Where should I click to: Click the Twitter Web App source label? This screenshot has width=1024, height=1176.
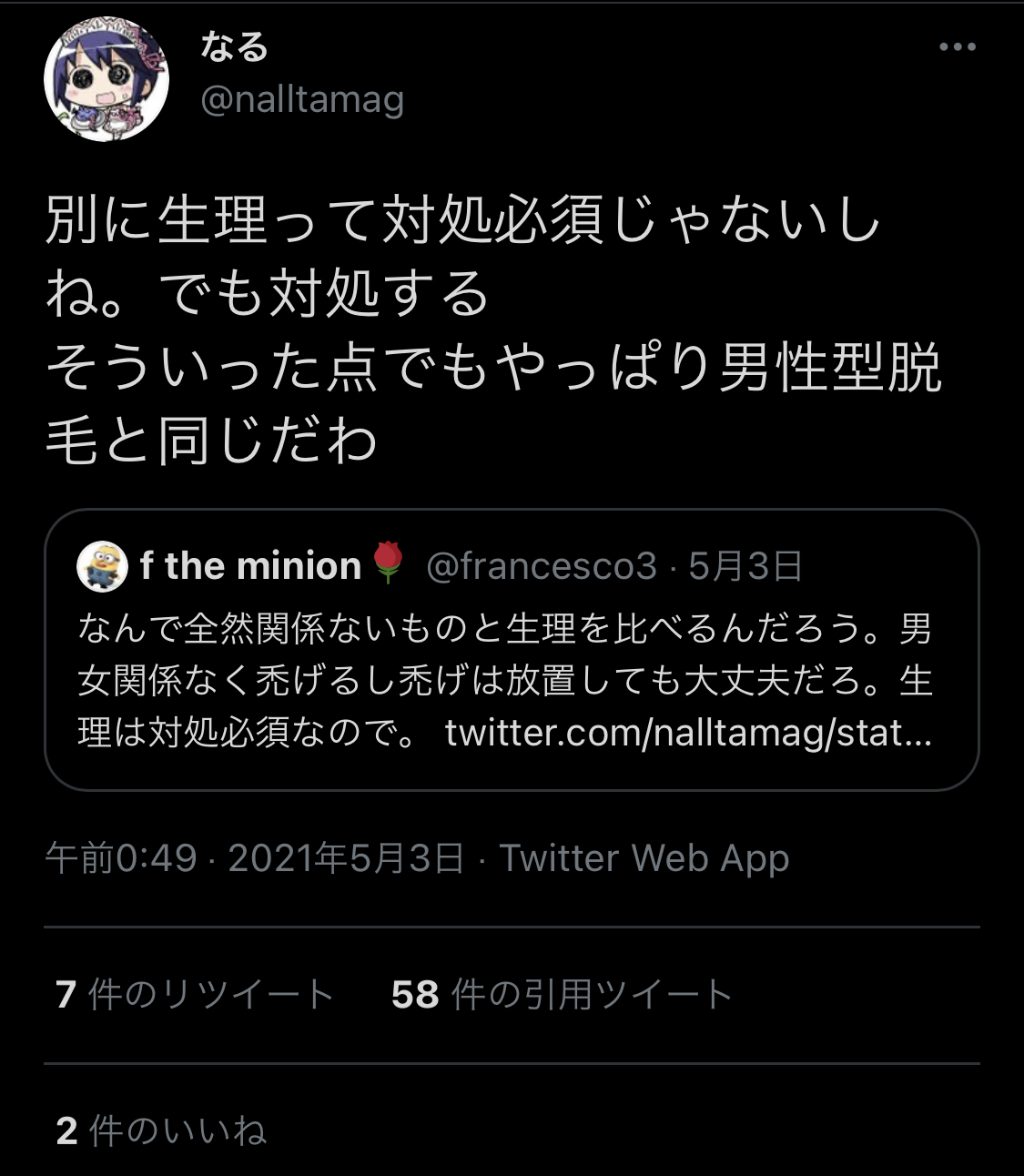(x=644, y=858)
